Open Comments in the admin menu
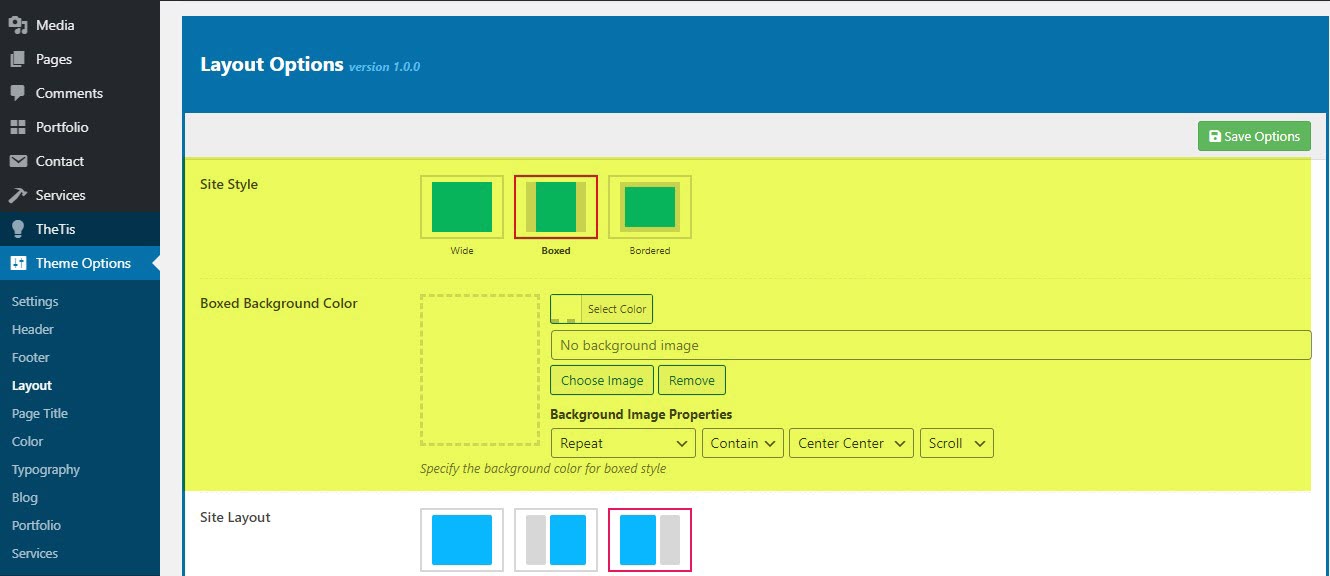The height and width of the screenshot is (576, 1330). (80, 93)
